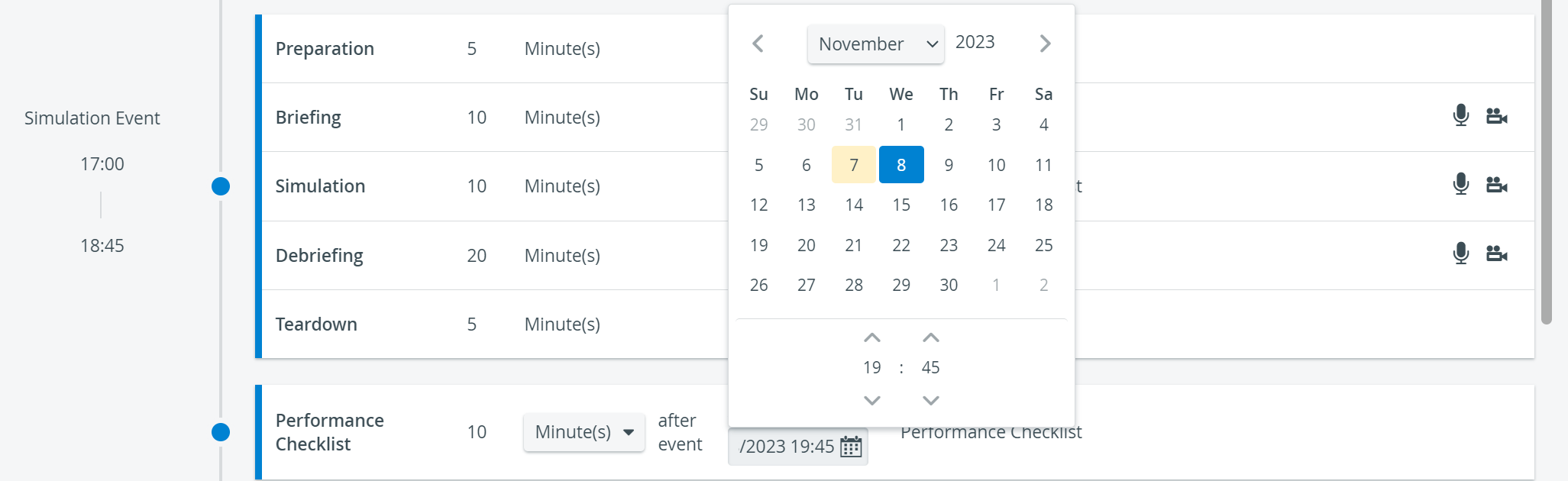Click the microphone icon in Debriefing row
Image resolution: width=1568 pixels, height=481 pixels.
(1460, 253)
